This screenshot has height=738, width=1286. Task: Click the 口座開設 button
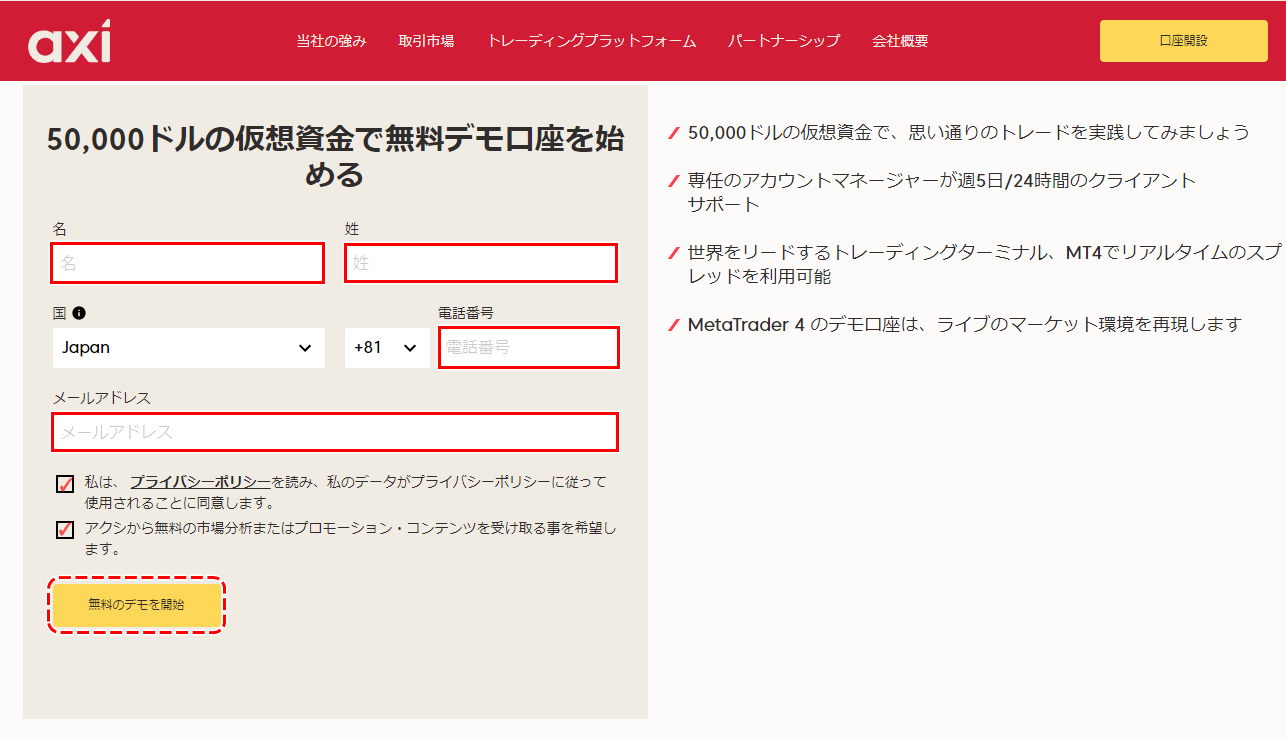1184,41
